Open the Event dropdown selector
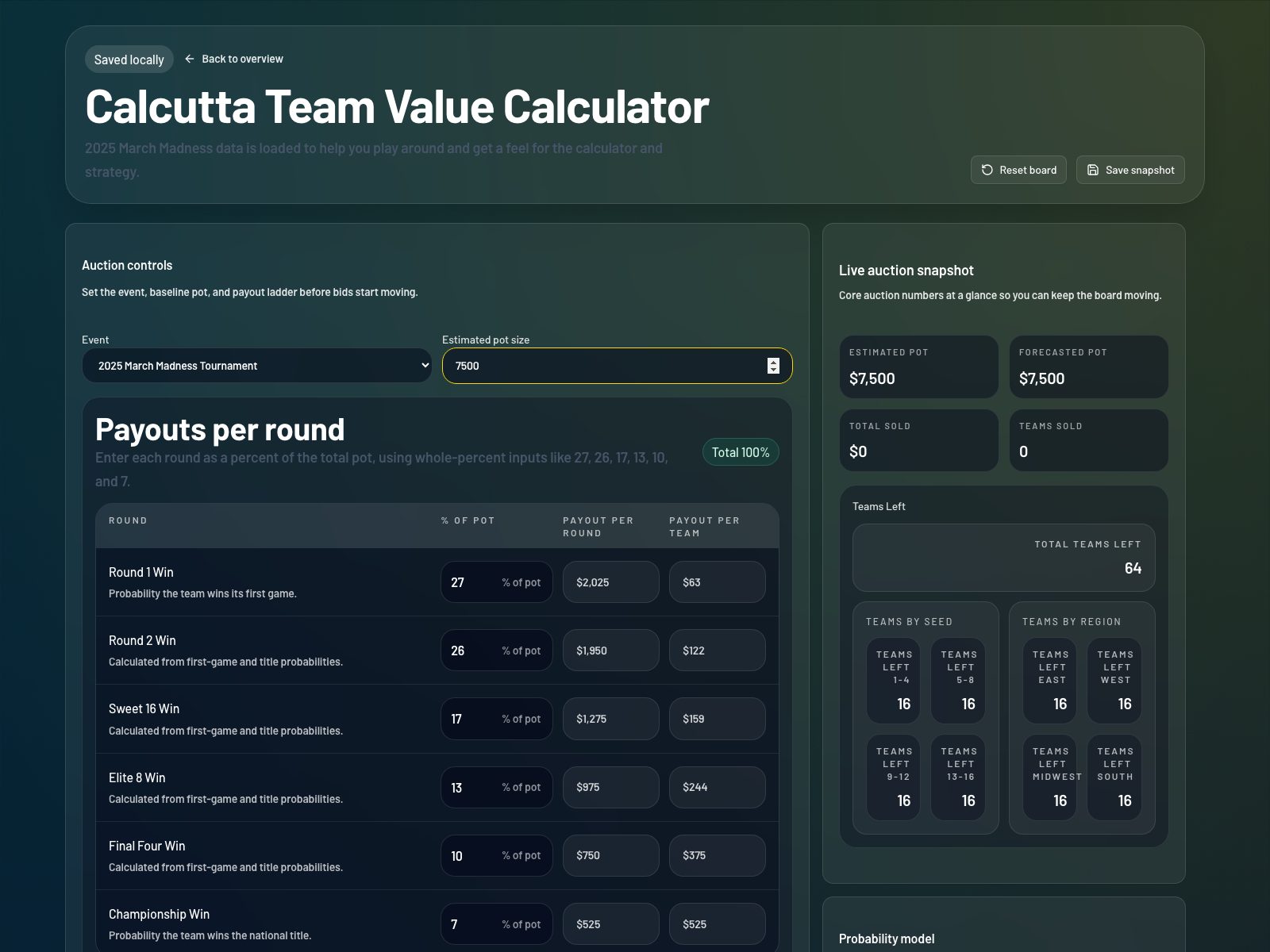This screenshot has width=1270, height=952. point(256,366)
